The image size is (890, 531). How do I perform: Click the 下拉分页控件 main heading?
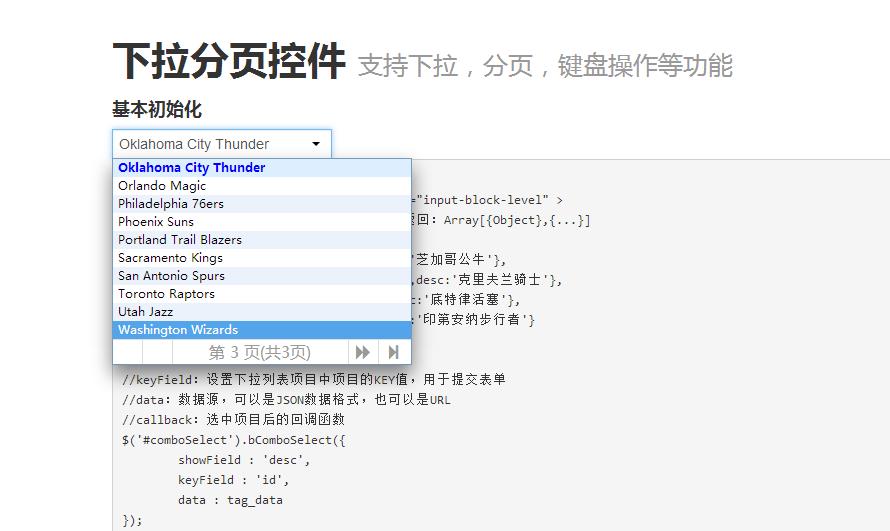(229, 61)
